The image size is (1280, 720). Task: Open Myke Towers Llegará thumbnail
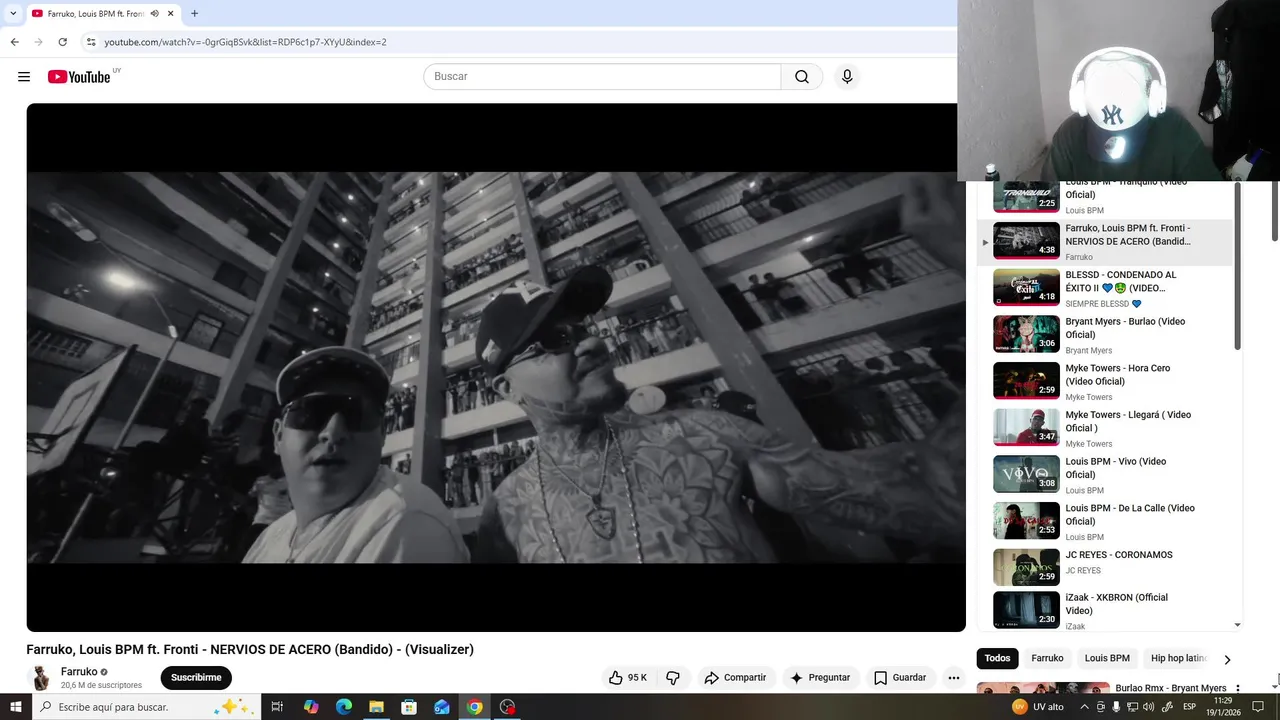pyautogui.click(x=1026, y=427)
